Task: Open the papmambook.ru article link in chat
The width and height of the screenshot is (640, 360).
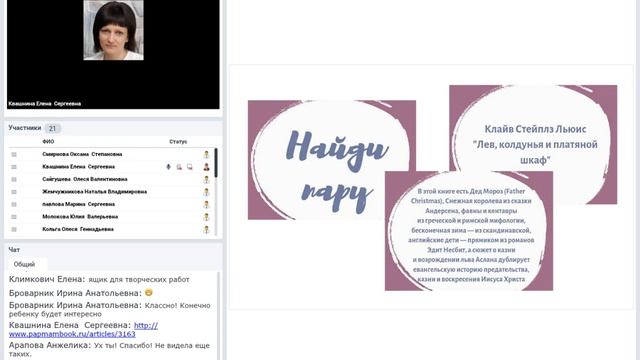Action: click(x=83, y=329)
